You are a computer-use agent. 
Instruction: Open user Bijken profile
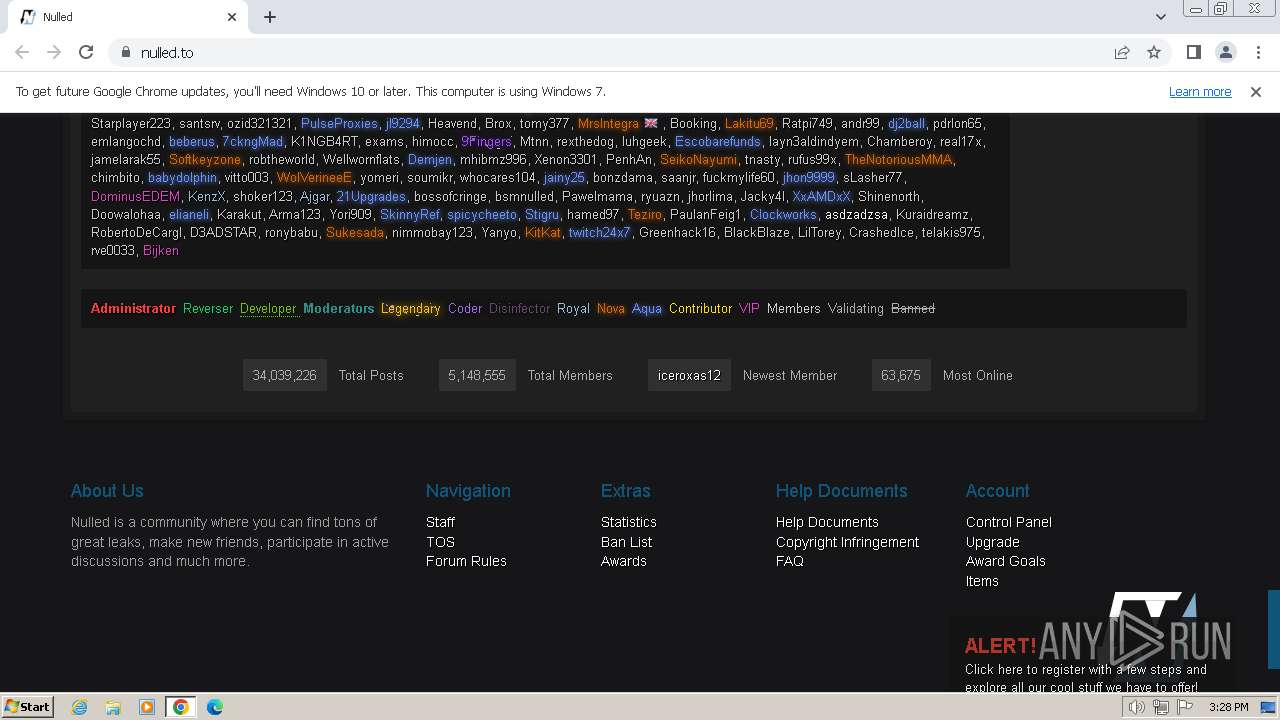(x=161, y=250)
